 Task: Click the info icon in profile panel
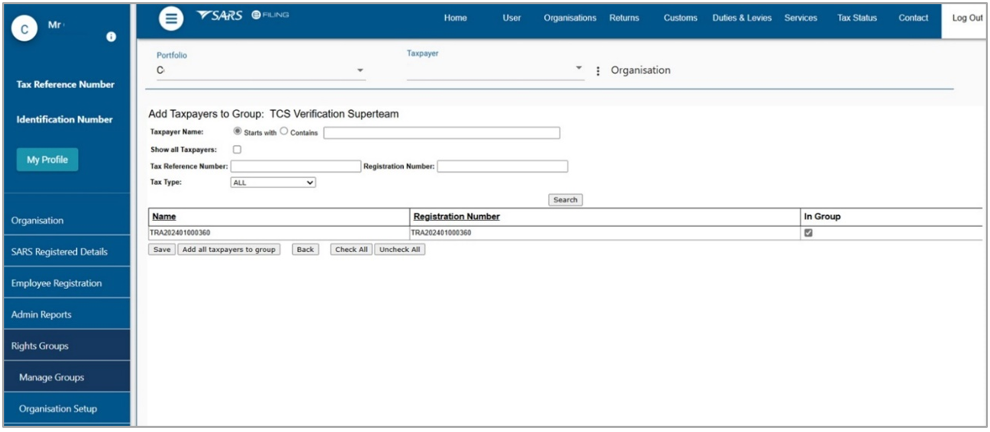111,37
